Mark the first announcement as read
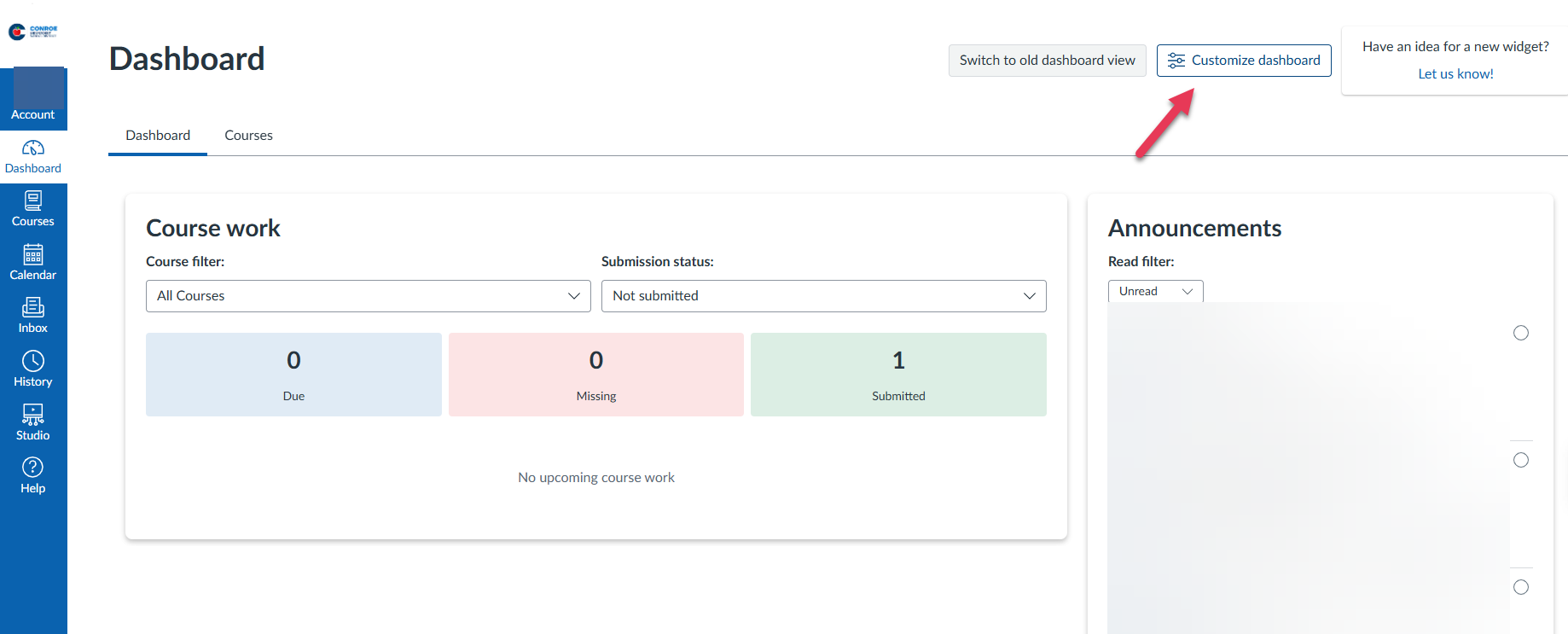 click(1520, 333)
